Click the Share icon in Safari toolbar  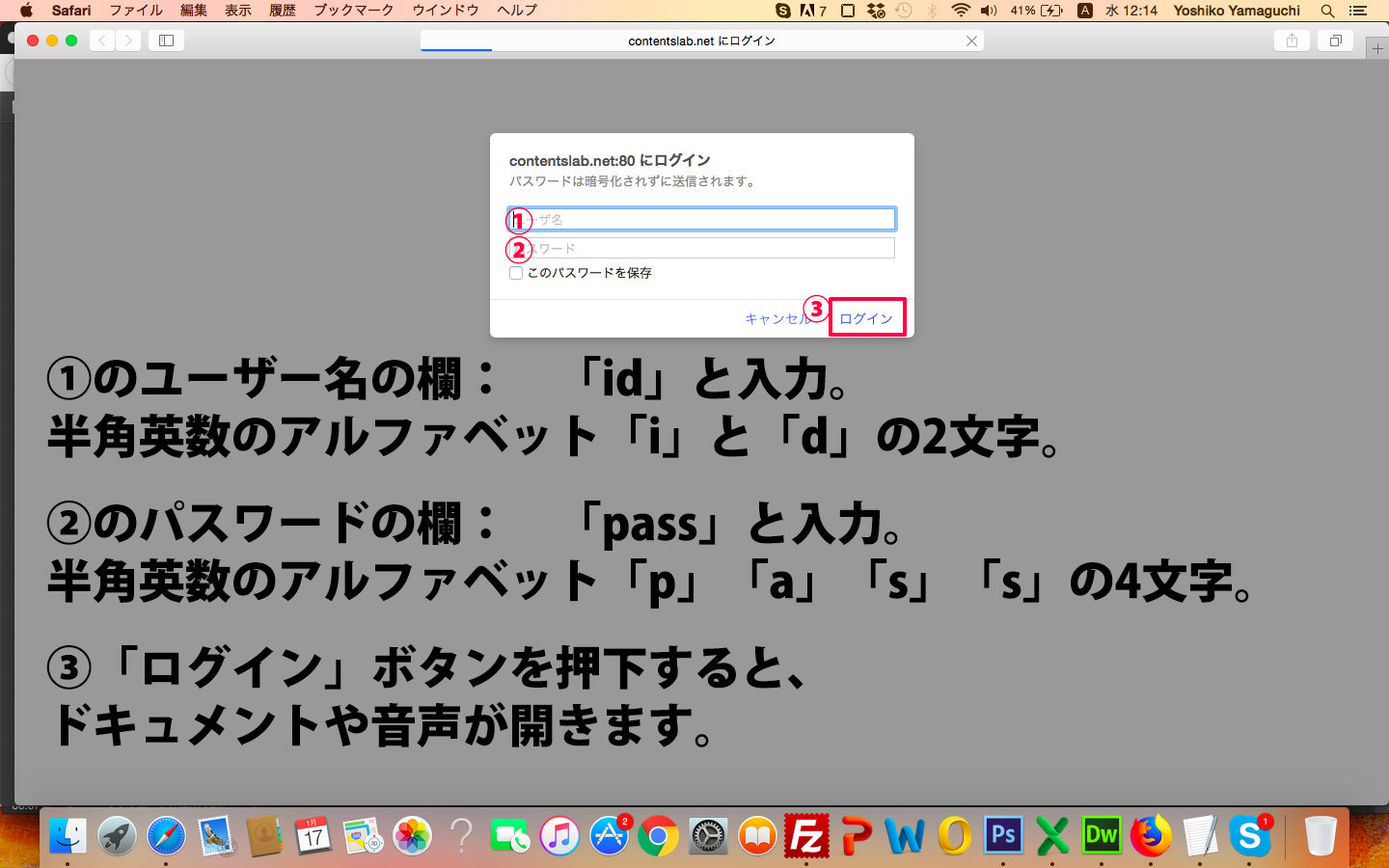[1292, 41]
